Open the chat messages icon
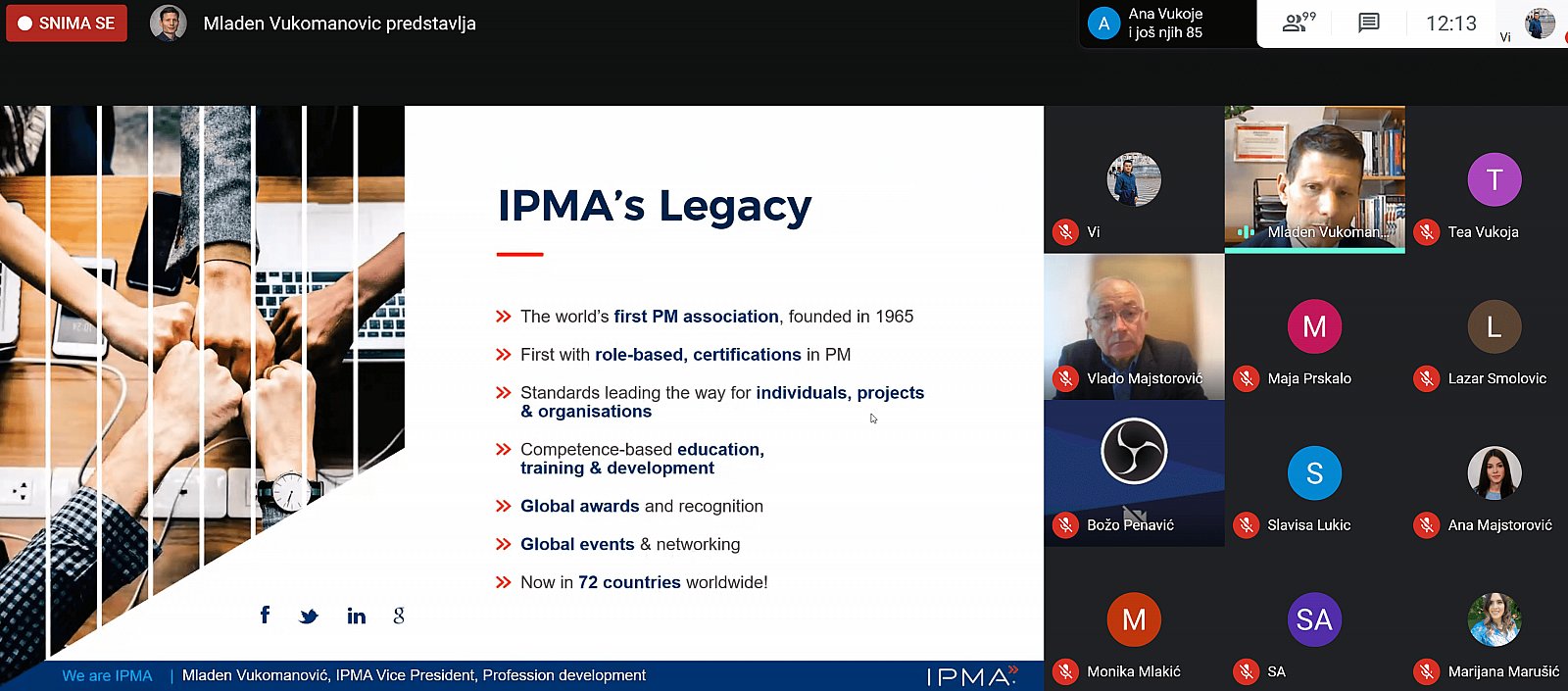Image resolution: width=1568 pixels, height=691 pixels. point(1369,23)
